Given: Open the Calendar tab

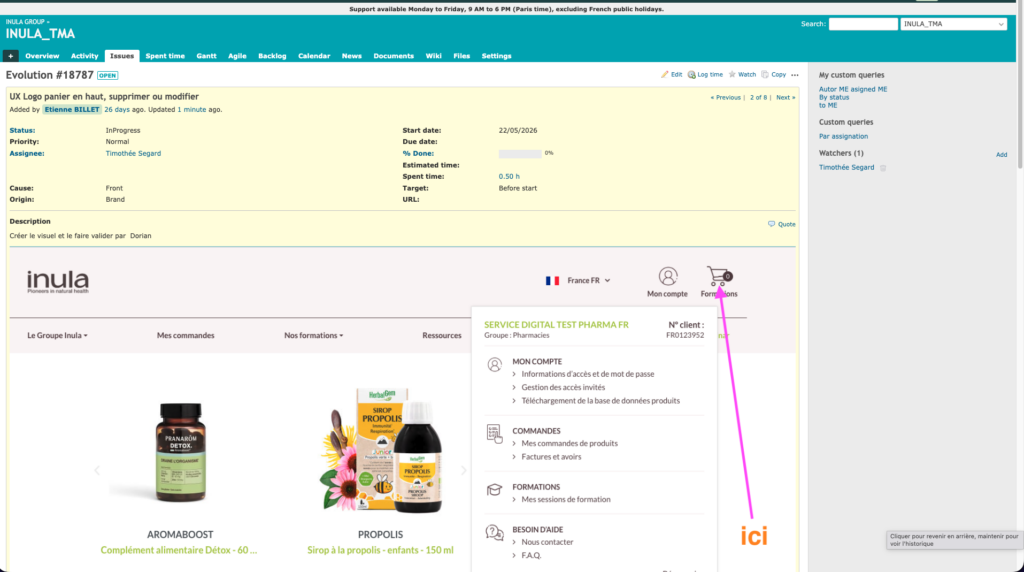Looking at the screenshot, I should (x=314, y=56).
